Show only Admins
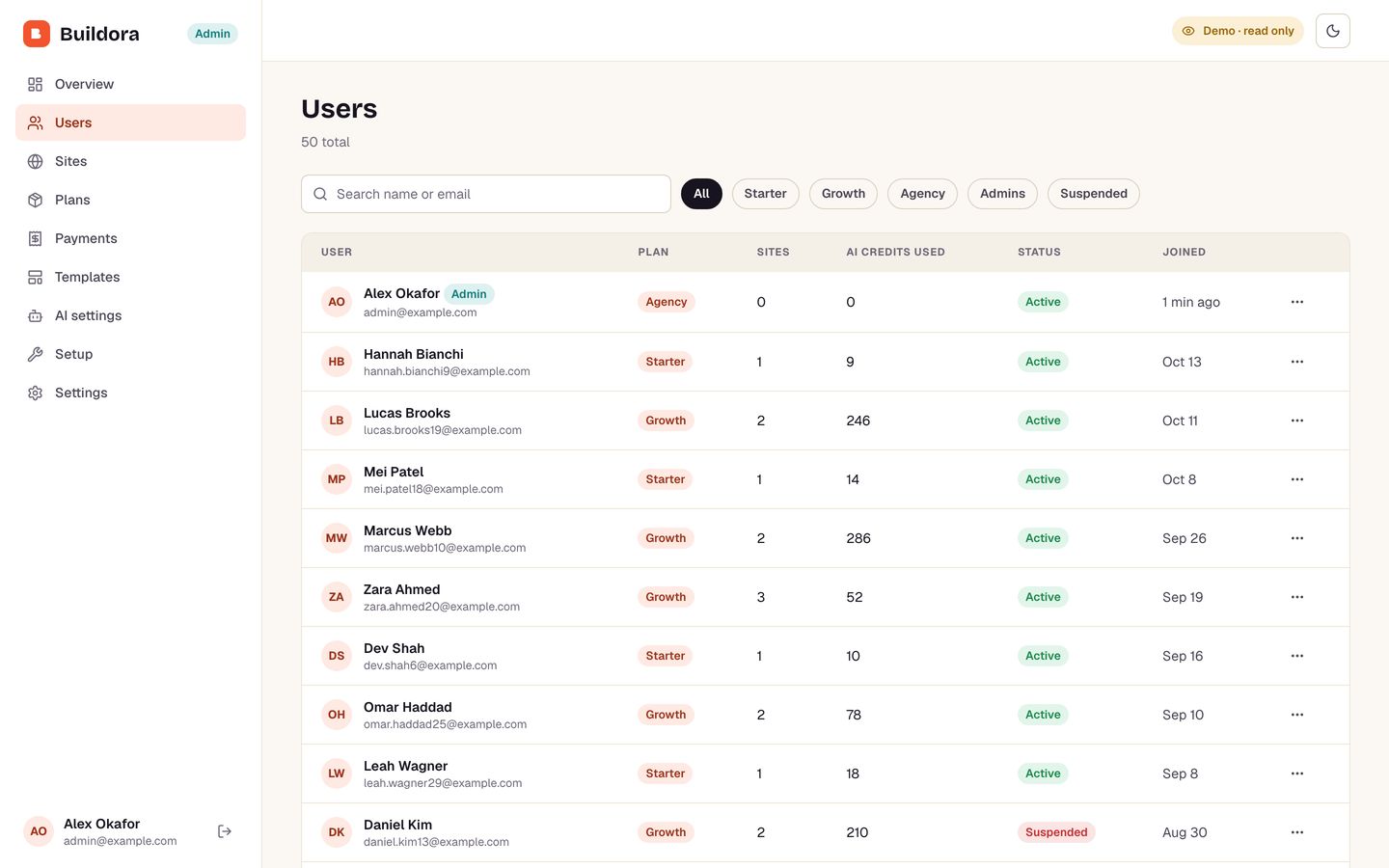Screen dimensions: 1389x868 [x=1002, y=194]
